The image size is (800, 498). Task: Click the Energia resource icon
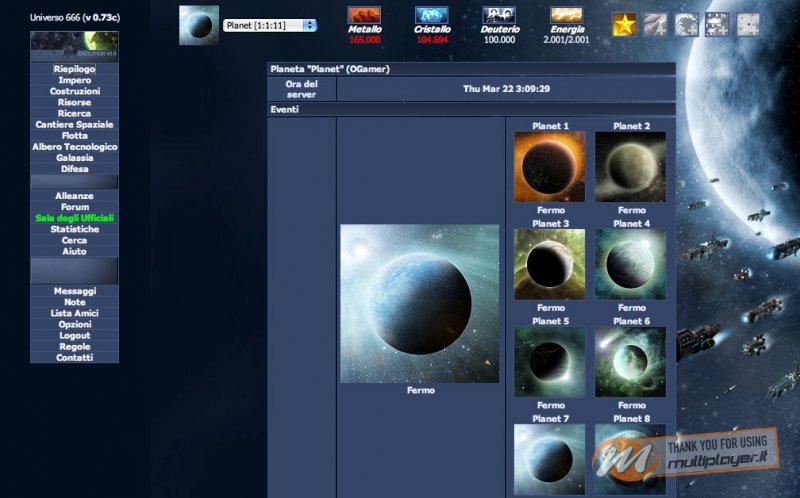coord(566,15)
